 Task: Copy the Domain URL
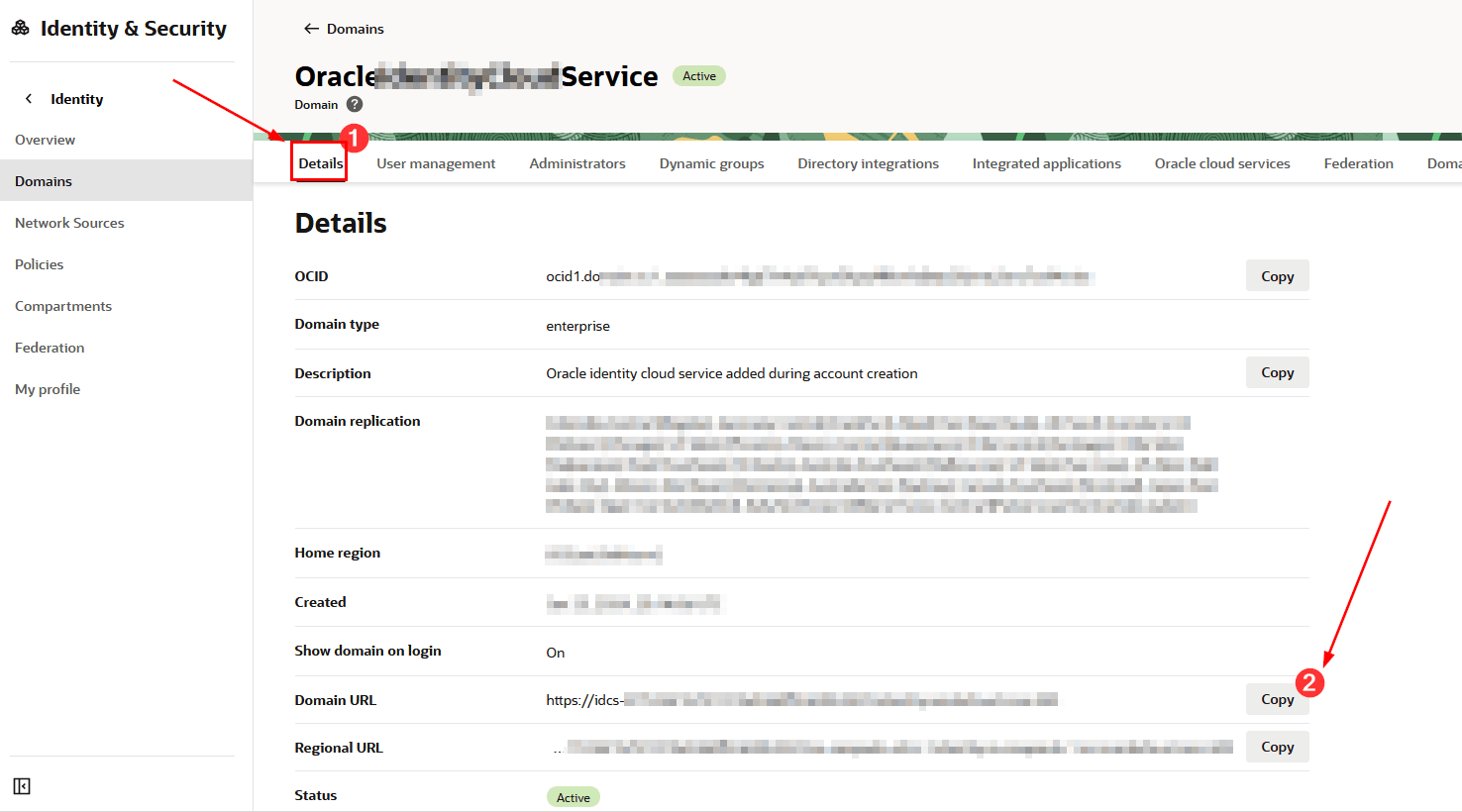point(1277,699)
